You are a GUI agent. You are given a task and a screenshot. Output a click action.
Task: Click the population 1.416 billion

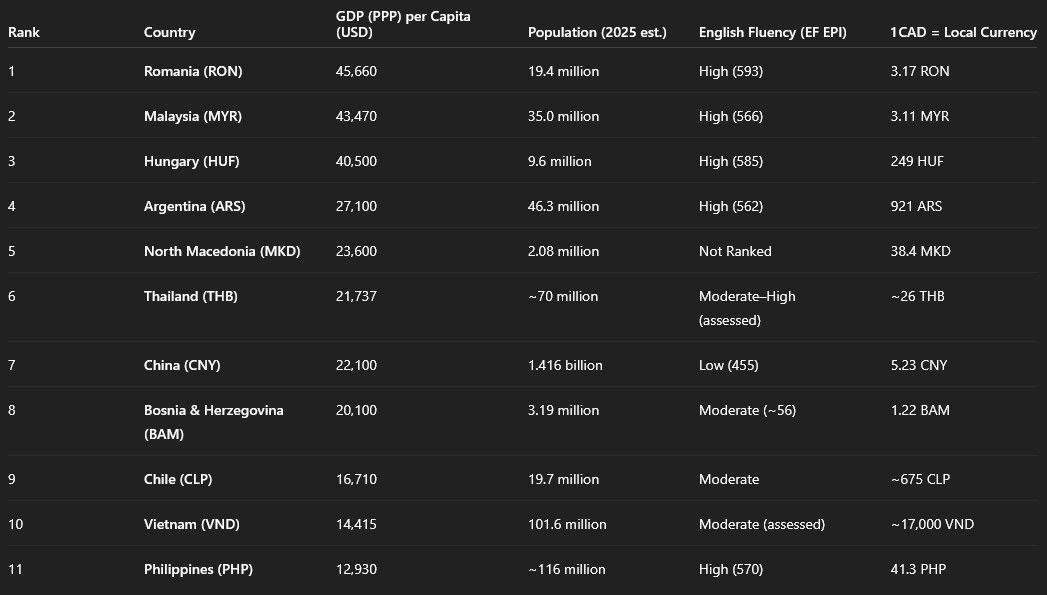click(565, 365)
